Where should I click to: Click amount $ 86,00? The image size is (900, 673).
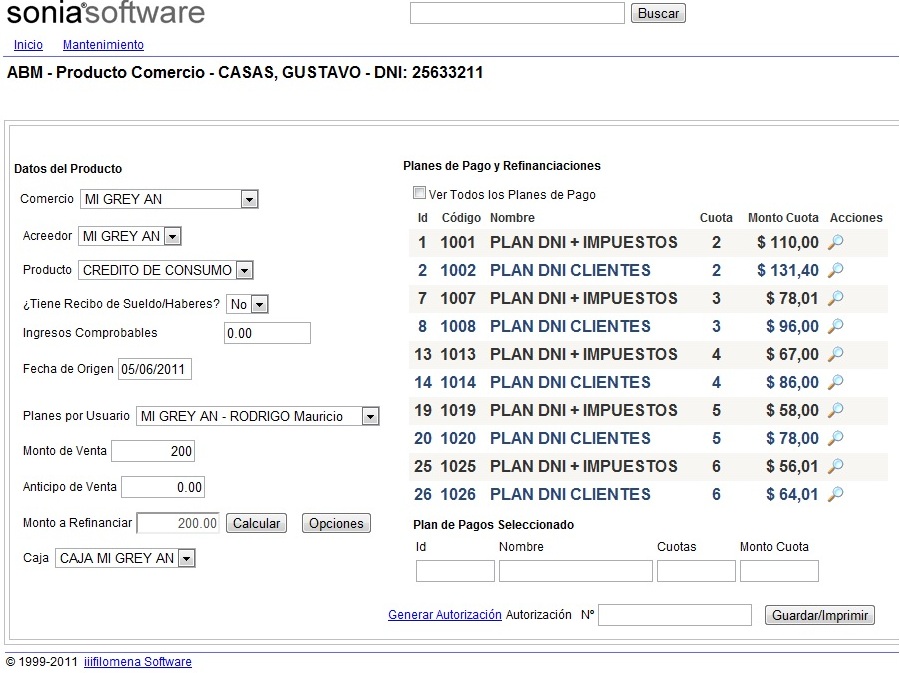tap(792, 382)
